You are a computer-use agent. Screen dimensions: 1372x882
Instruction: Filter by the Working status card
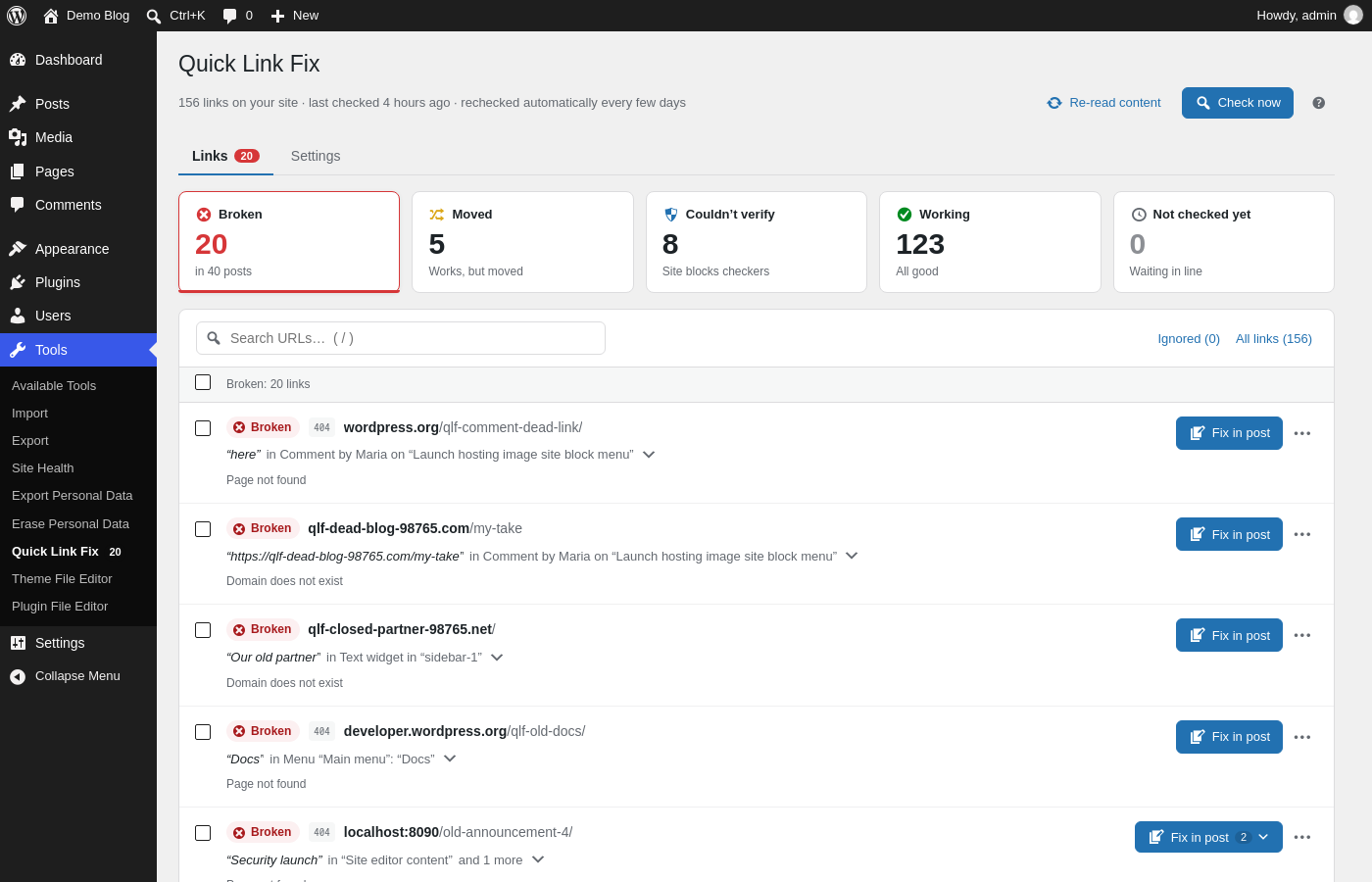(990, 242)
